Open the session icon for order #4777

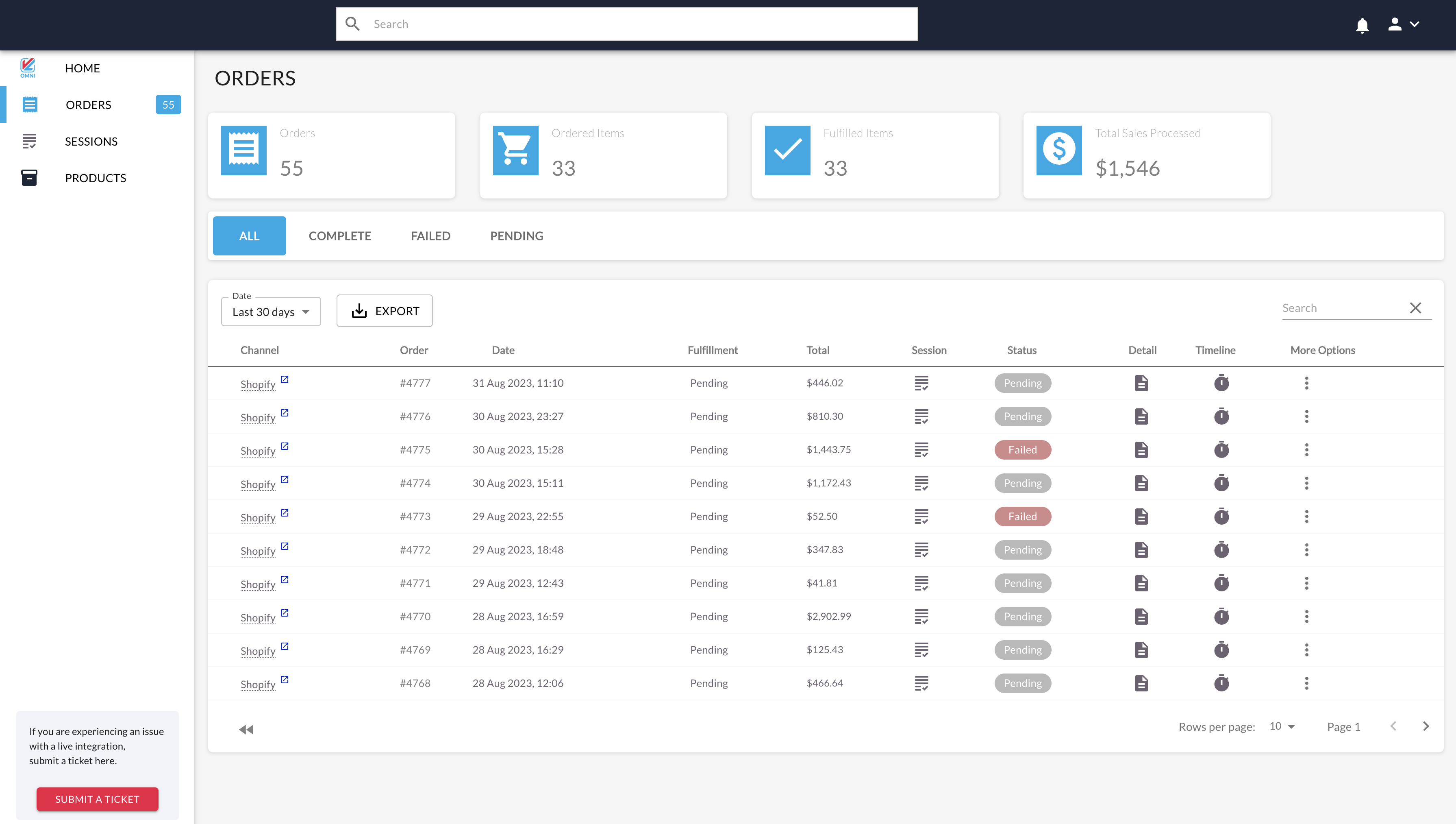tap(921, 383)
